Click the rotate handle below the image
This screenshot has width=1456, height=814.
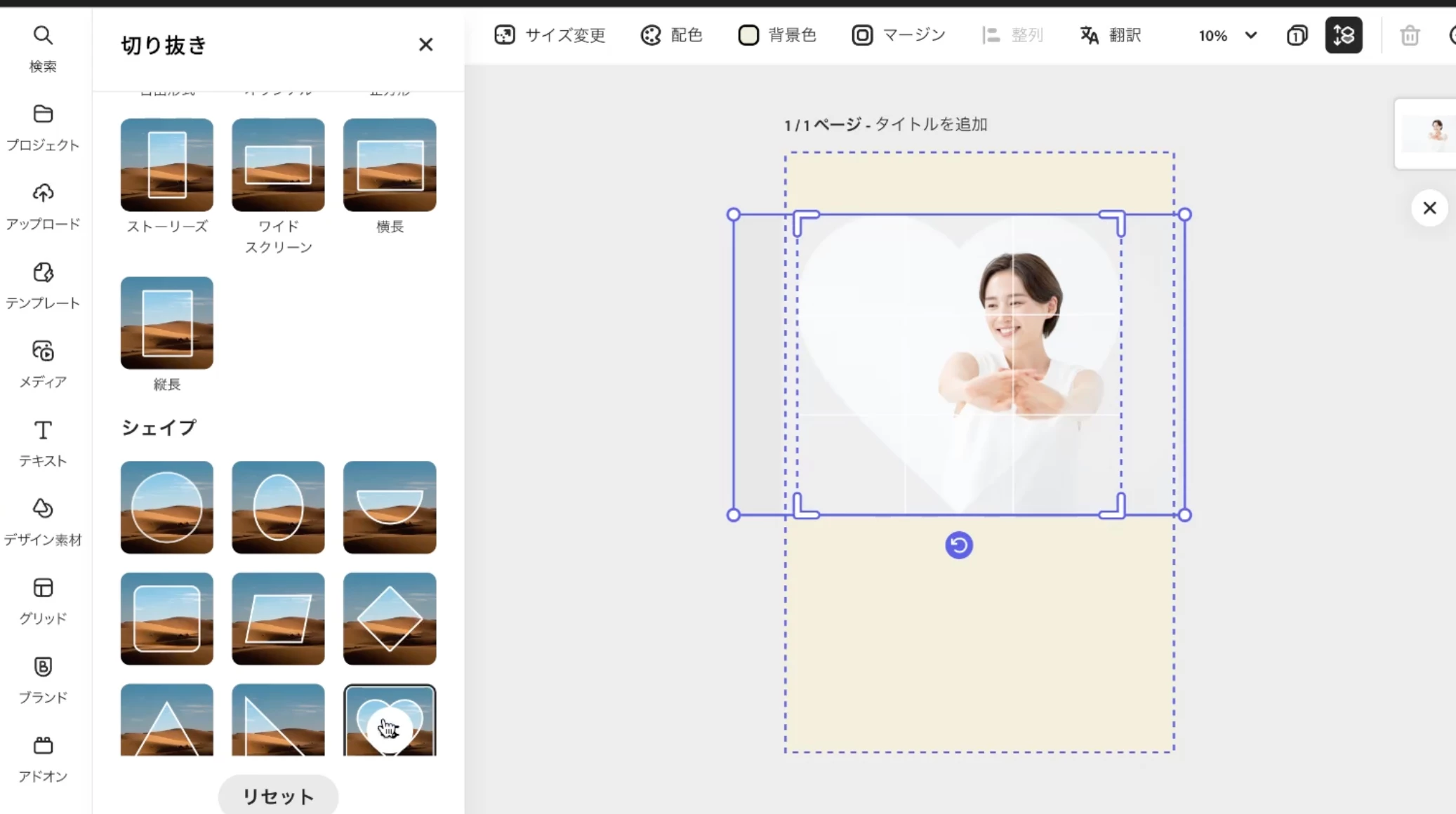coord(958,545)
